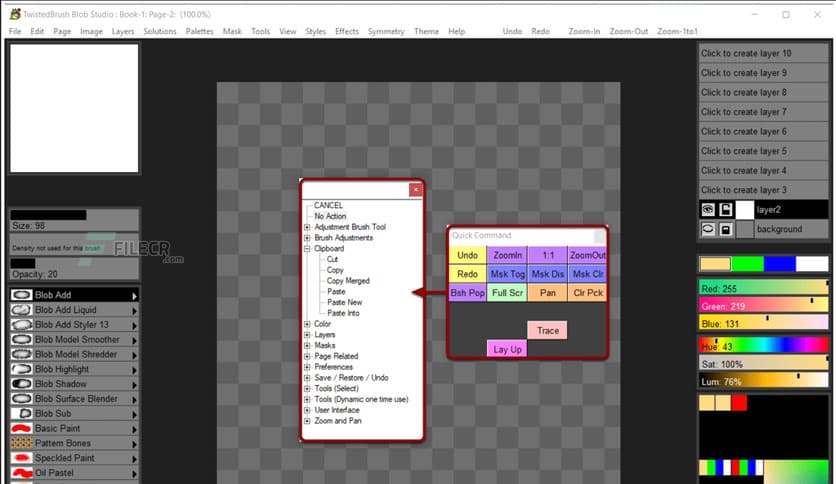The image size is (836, 484).
Task: Click Clr Pck quick command button
Action: [588, 293]
